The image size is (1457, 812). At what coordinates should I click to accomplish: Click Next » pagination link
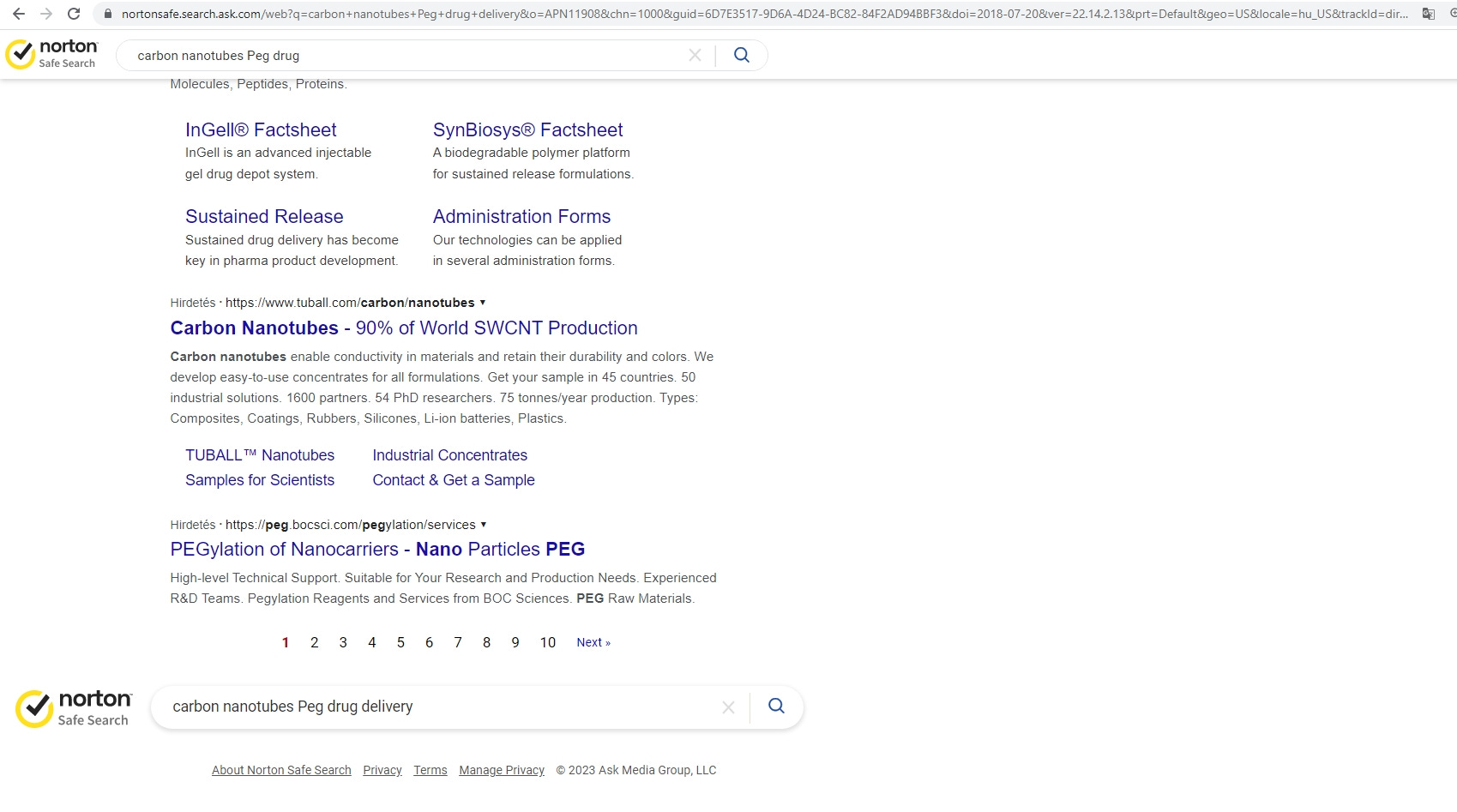593,642
